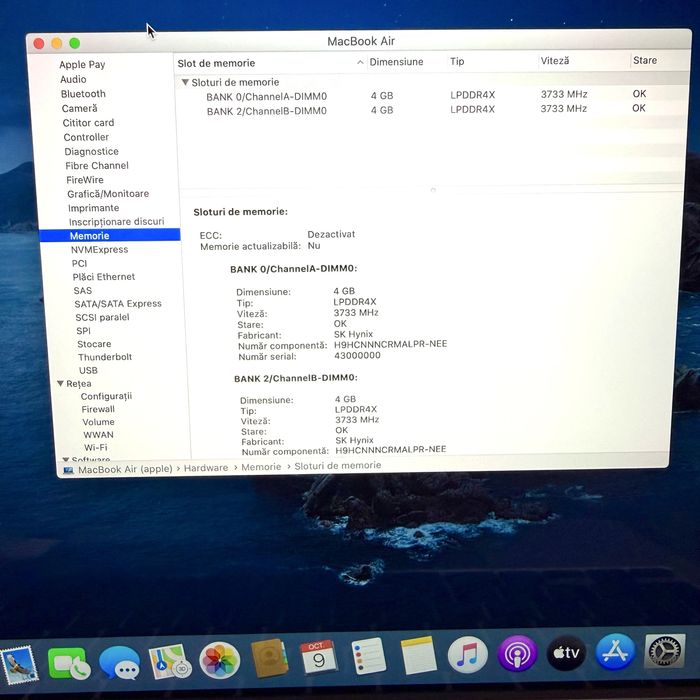Select PCI in sidebar
Viewport: 700px width, 700px height.
(x=79, y=263)
